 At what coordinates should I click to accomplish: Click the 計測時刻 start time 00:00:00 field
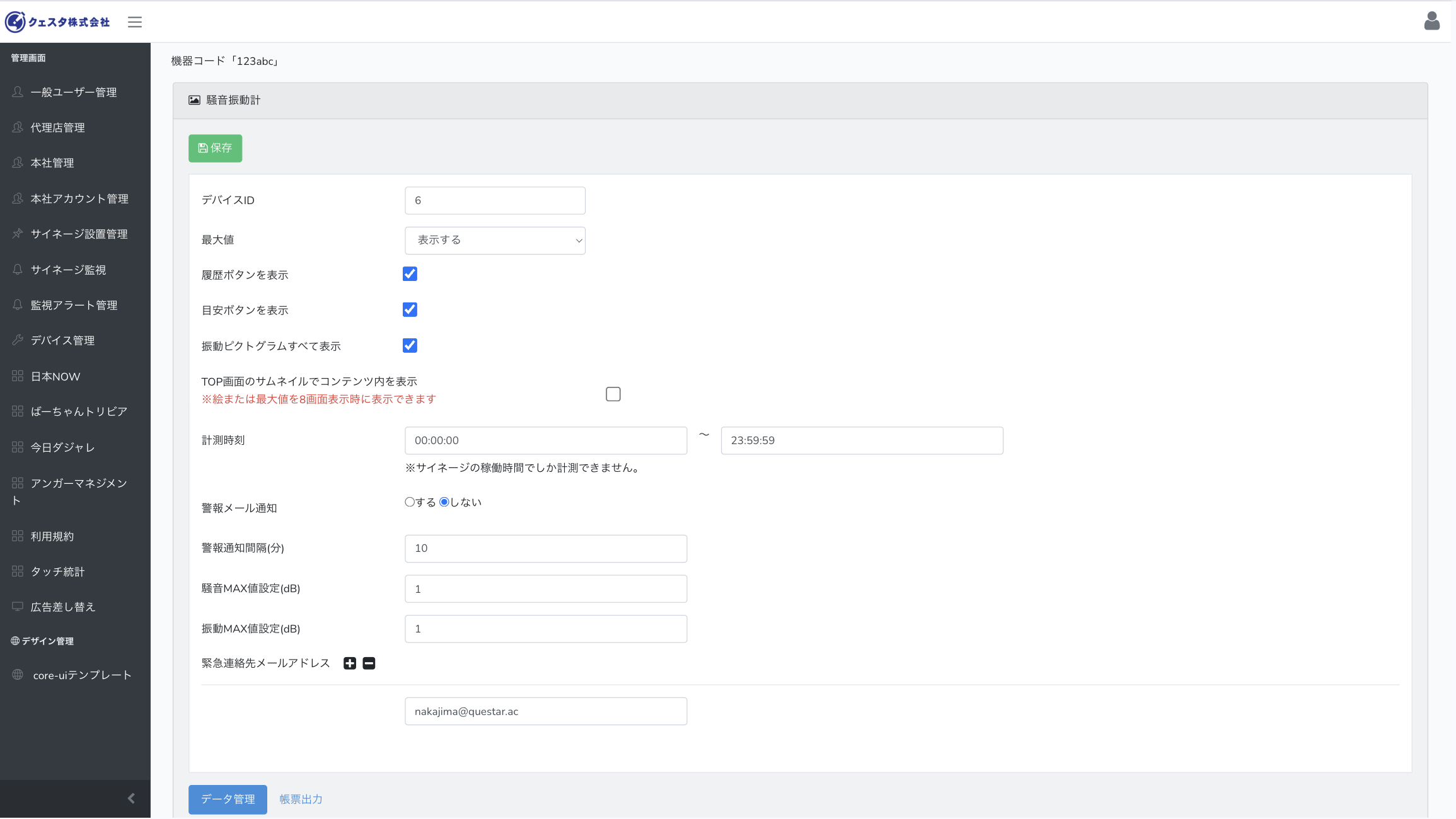pyautogui.click(x=546, y=440)
